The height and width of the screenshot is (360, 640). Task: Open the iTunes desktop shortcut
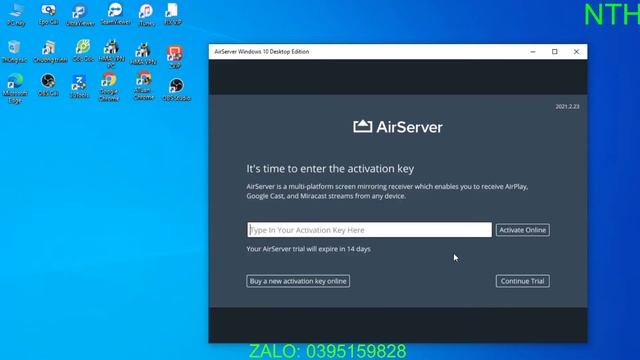(x=146, y=16)
